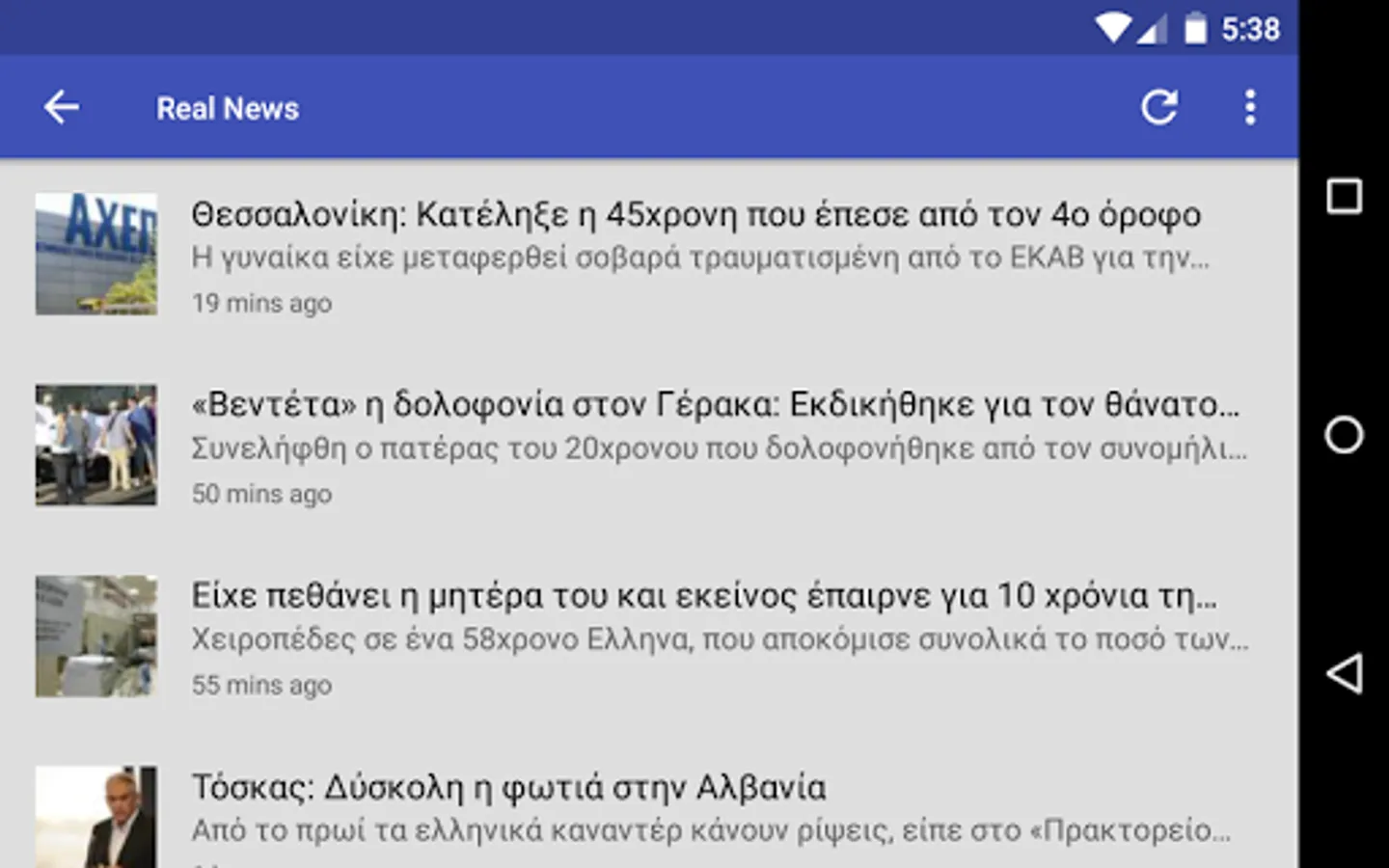
Task: Open headline Είχε πεθάνει η μητέρα του
Action: pyautogui.click(x=704, y=595)
